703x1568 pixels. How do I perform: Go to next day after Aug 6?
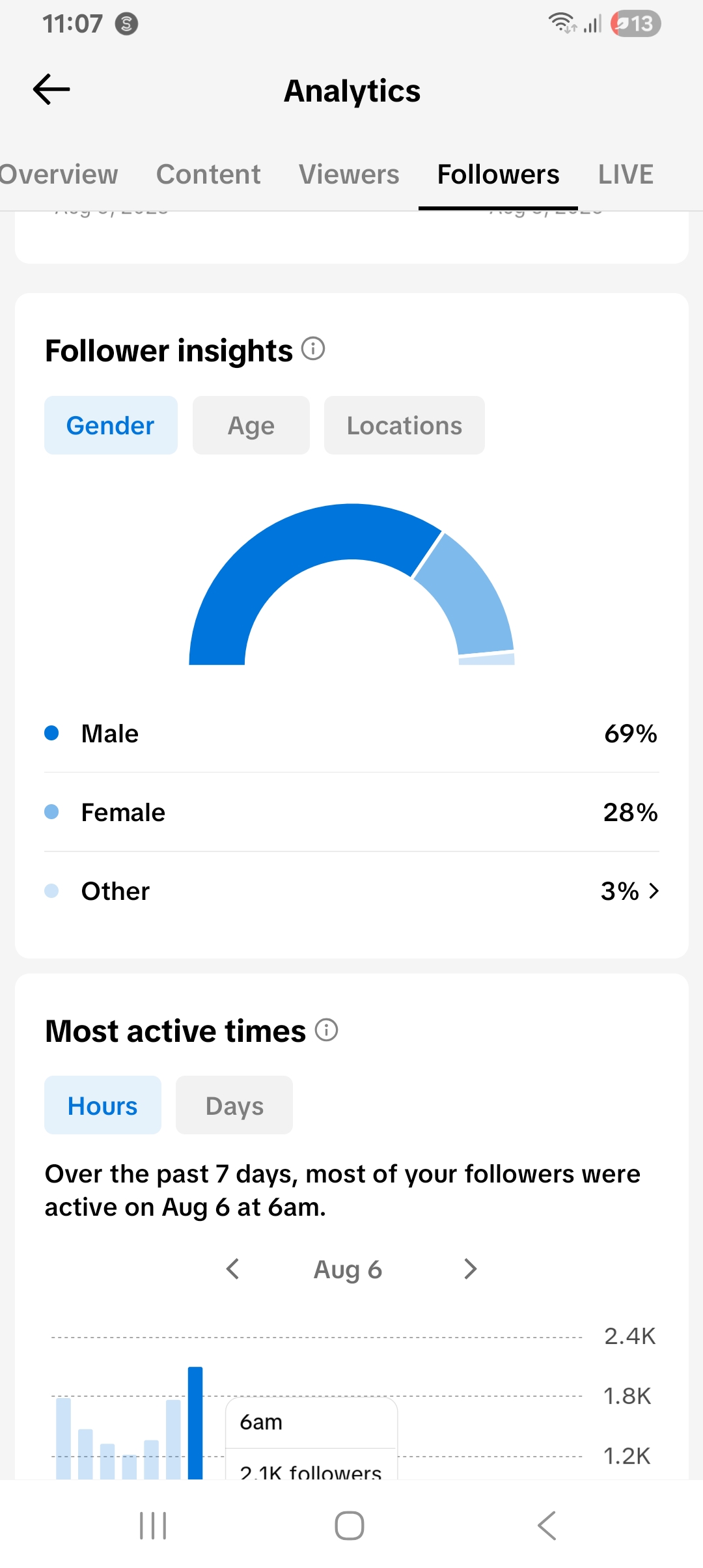[470, 1268]
